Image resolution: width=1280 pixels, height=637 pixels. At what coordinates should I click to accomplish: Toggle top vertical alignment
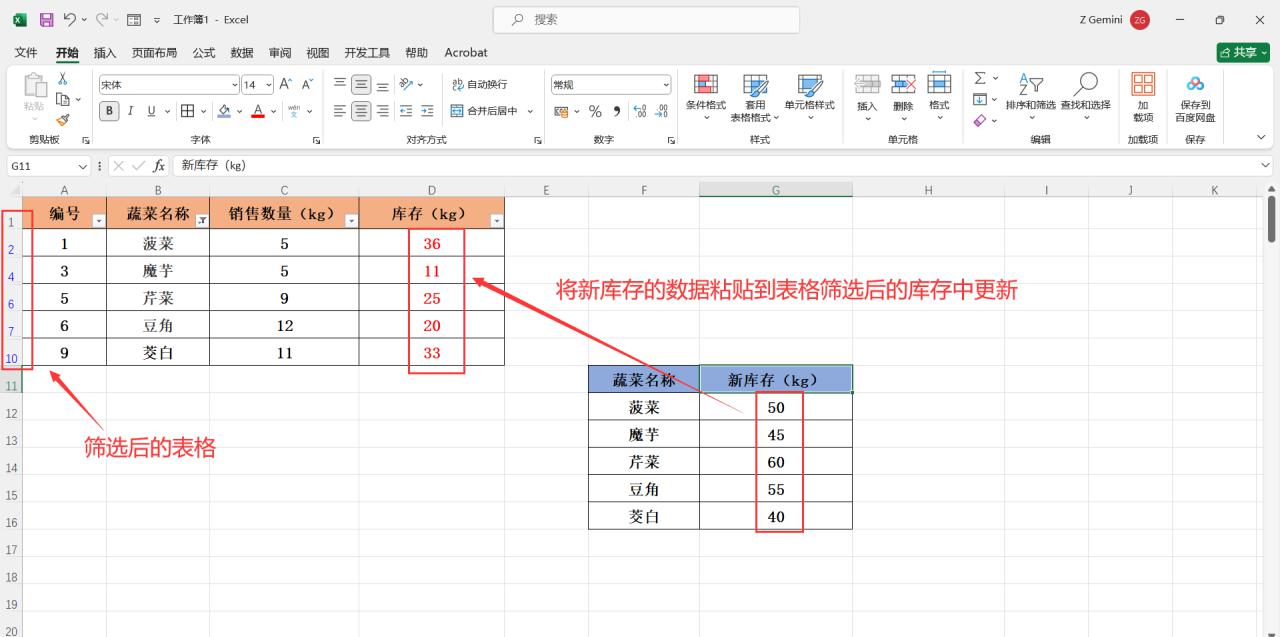(340, 84)
